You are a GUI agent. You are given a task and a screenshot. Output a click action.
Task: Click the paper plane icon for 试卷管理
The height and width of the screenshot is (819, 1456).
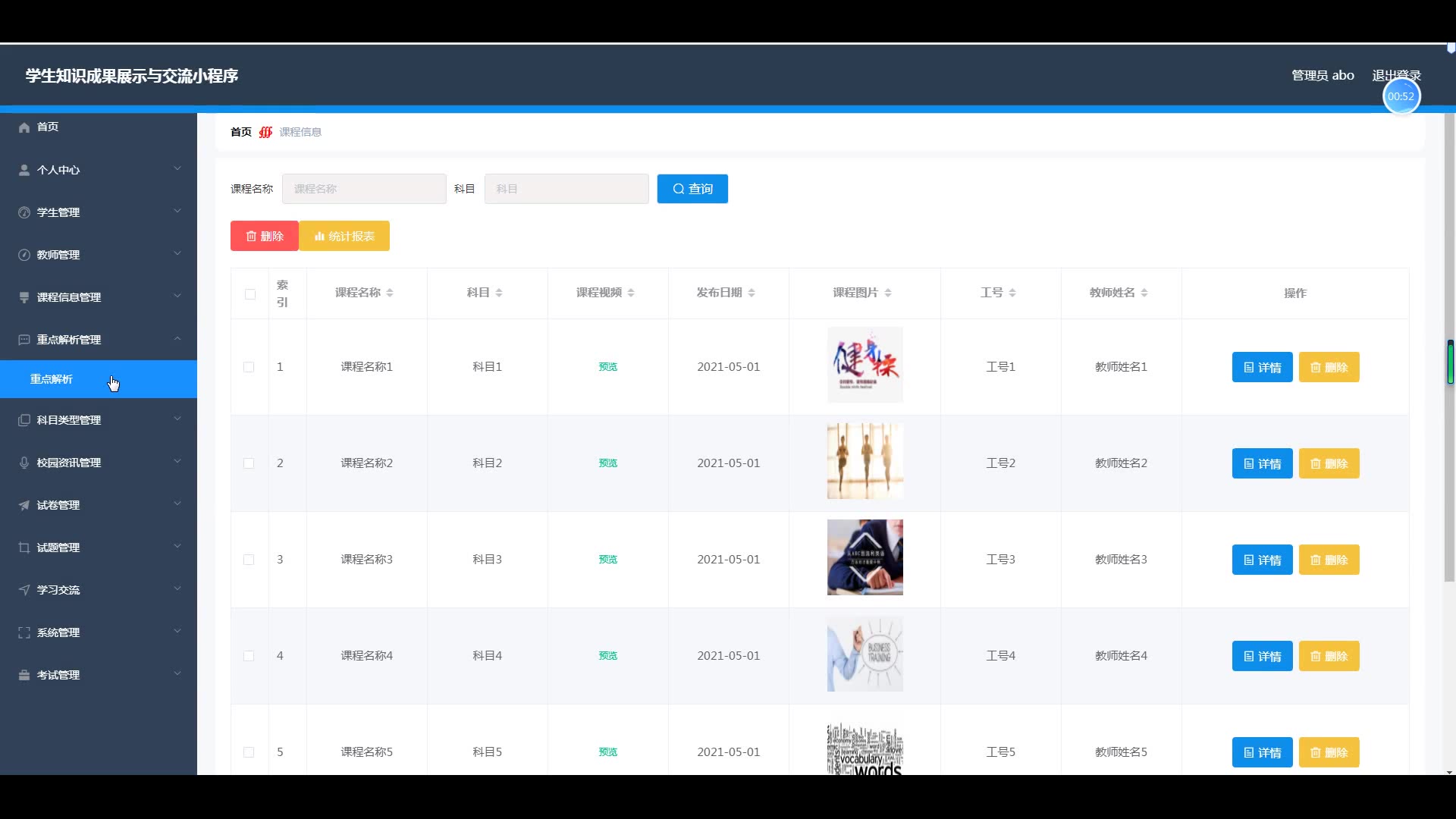click(x=24, y=505)
